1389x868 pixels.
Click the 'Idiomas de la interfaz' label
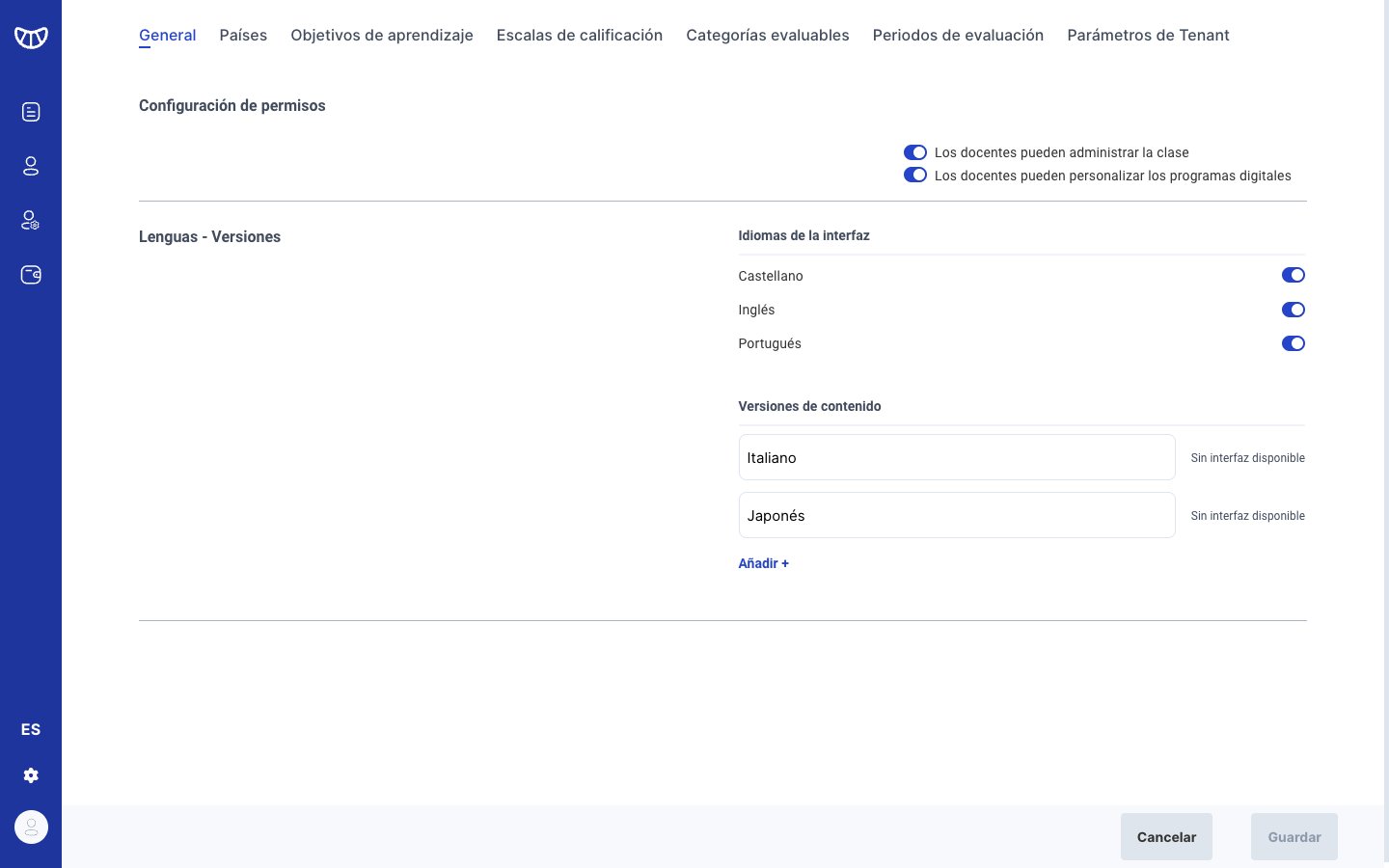click(803, 235)
